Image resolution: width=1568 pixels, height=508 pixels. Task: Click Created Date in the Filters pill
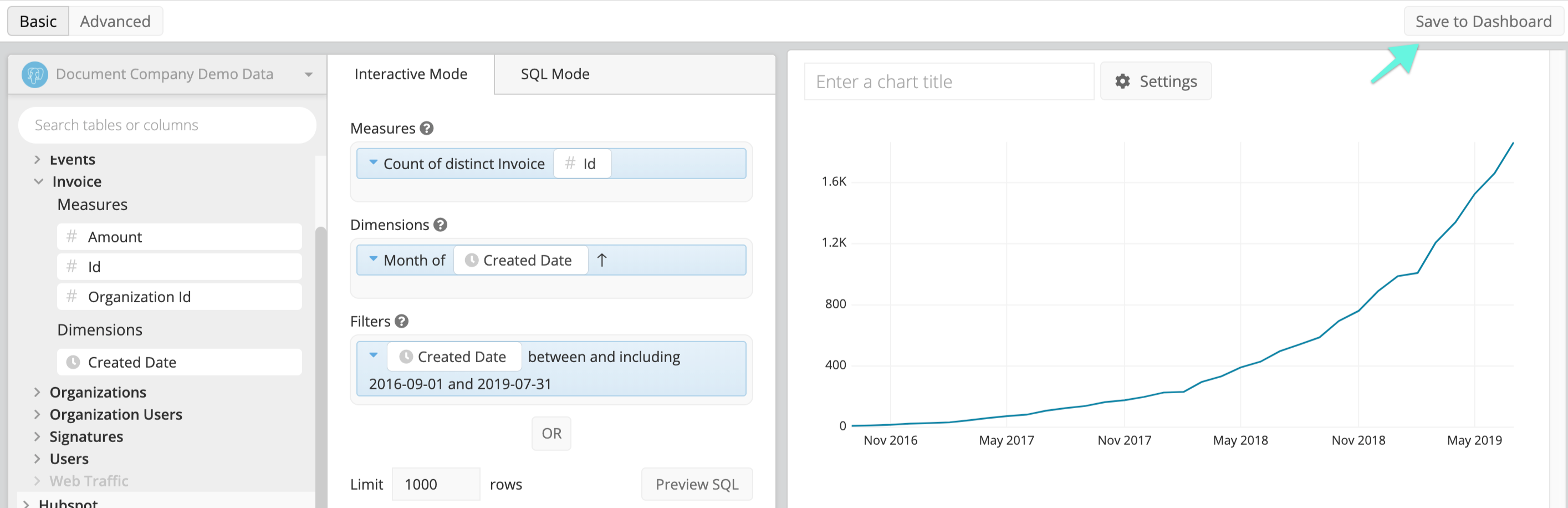[454, 357]
